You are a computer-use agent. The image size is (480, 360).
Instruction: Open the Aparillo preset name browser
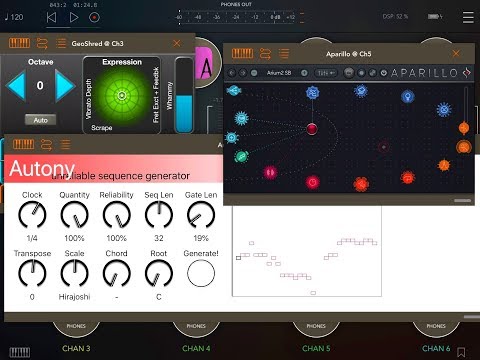[279, 73]
